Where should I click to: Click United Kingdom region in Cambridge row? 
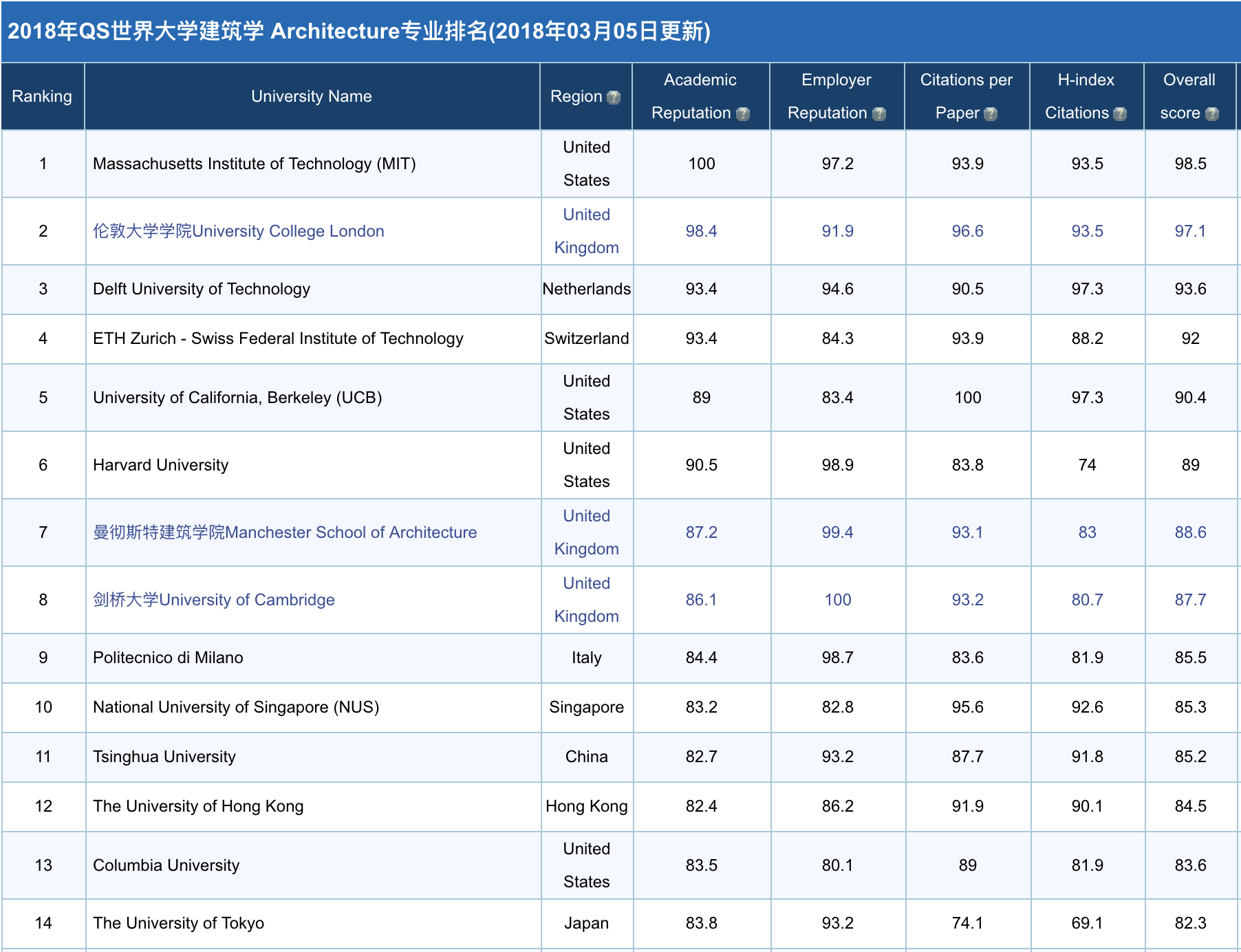587,600
